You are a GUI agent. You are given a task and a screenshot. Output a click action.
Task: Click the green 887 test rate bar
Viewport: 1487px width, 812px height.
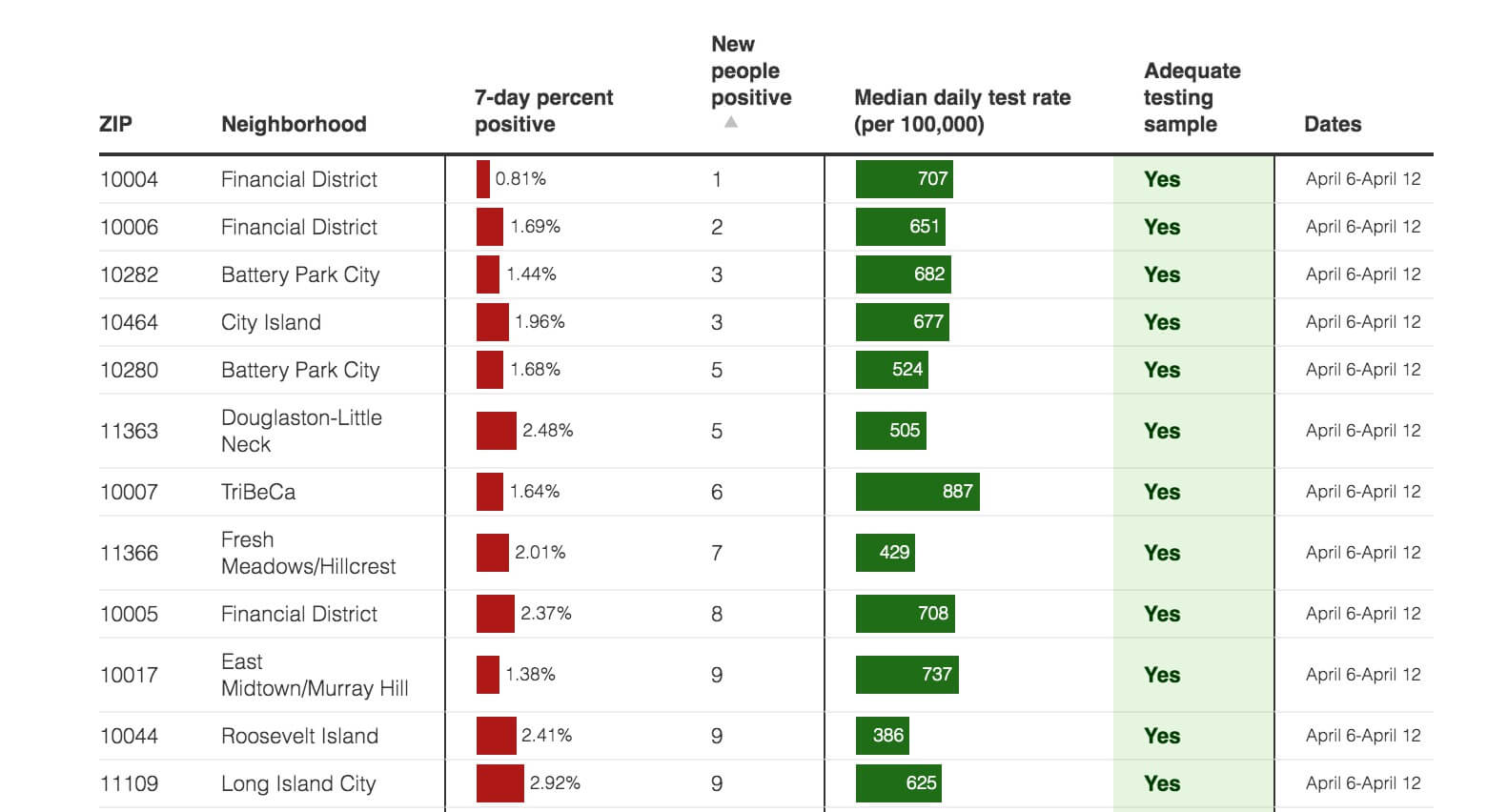pos(917,492)
